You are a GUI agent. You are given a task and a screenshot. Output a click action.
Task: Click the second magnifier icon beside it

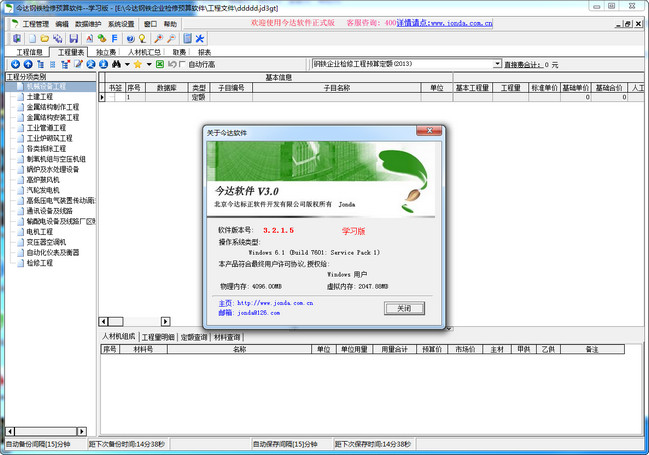coord(171,39)
